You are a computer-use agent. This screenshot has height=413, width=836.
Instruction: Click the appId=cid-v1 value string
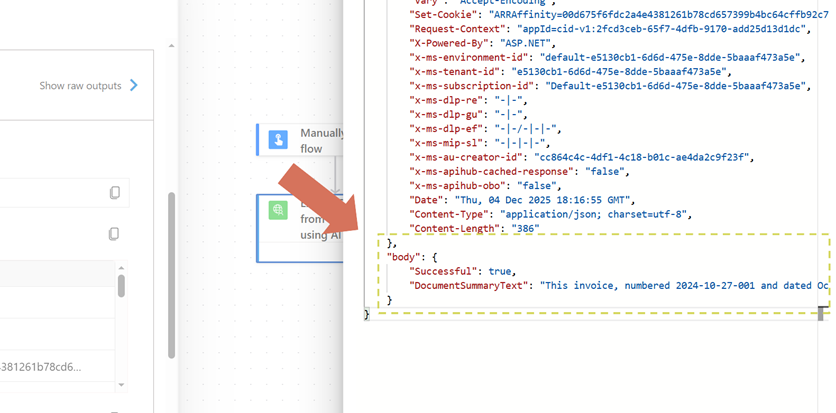tap(661, 29)
